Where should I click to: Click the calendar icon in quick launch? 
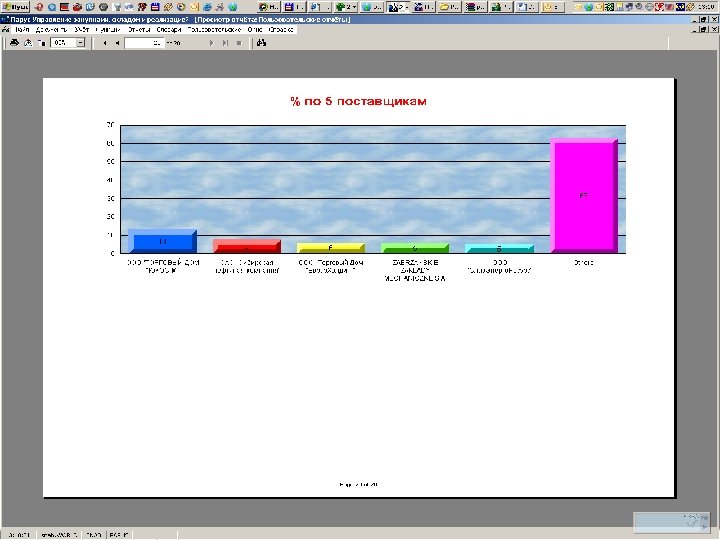tap(155, 7)
